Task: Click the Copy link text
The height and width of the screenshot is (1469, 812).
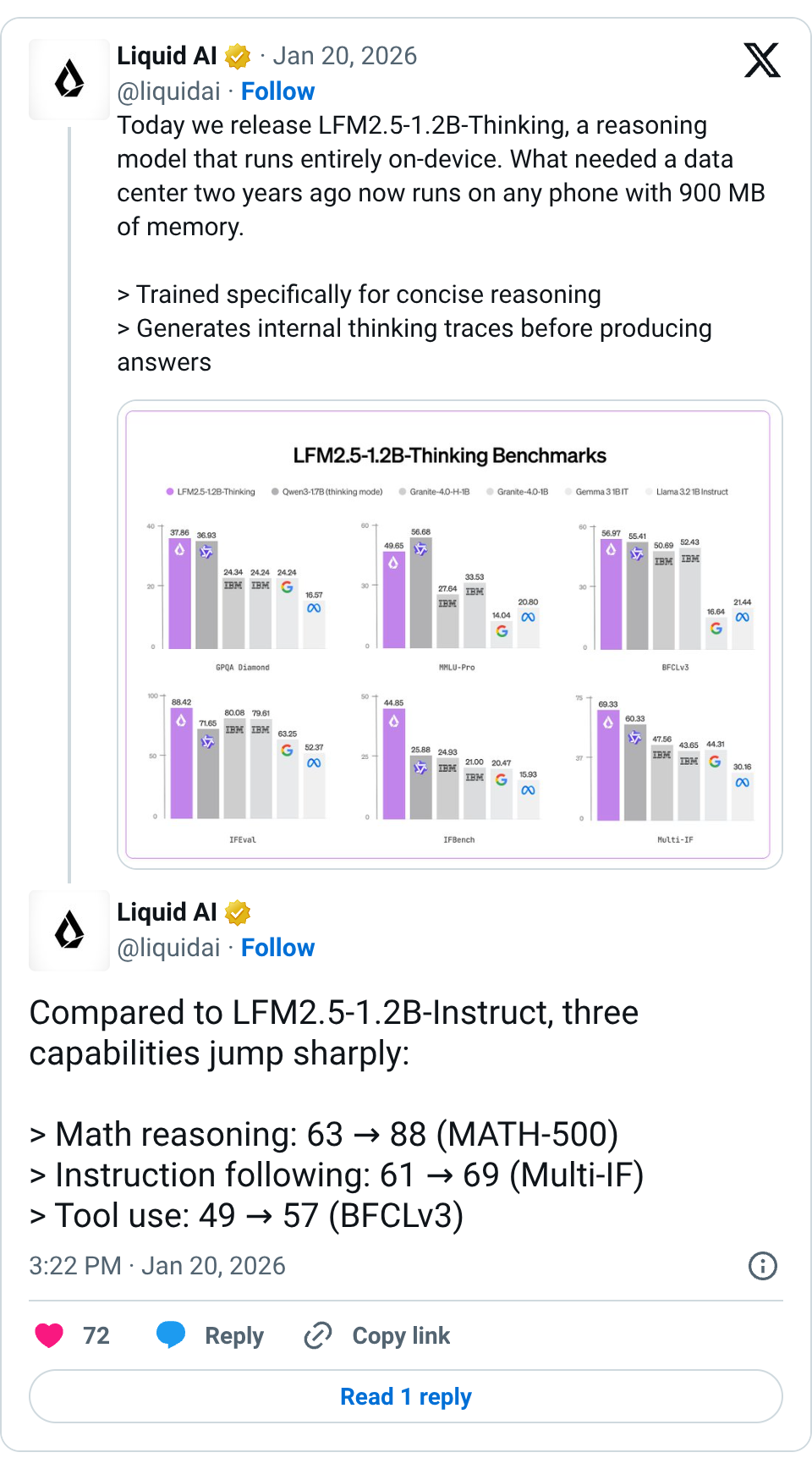Action: click(x=401, y=1335)
